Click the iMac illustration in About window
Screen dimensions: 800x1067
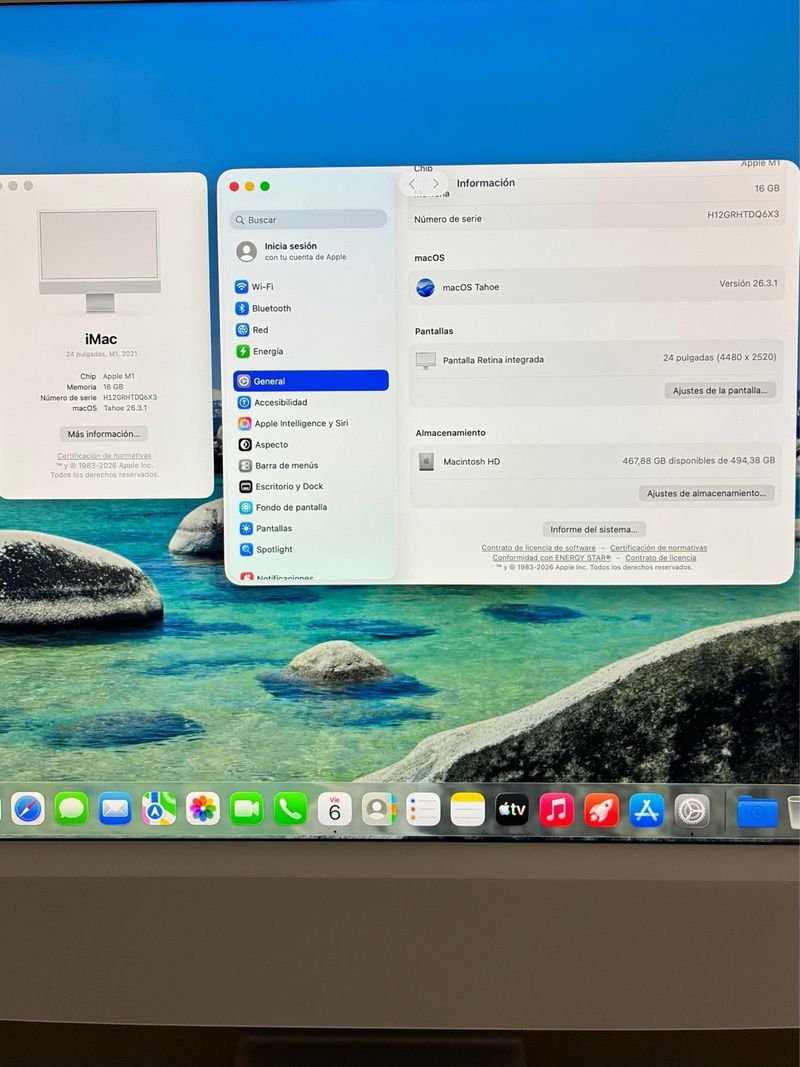(x=99, y=261)
